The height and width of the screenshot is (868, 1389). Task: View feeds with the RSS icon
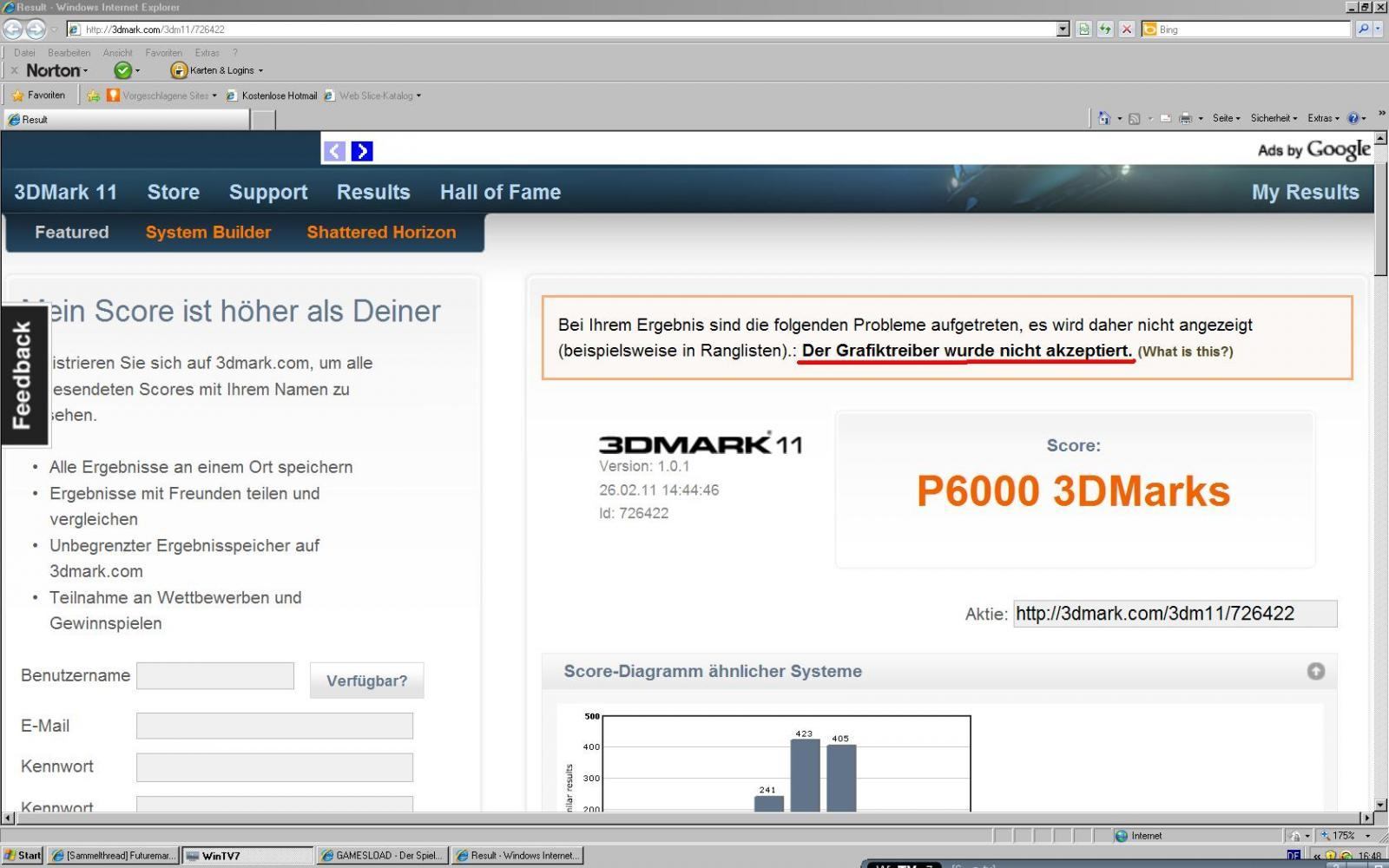pos(1134,118)
